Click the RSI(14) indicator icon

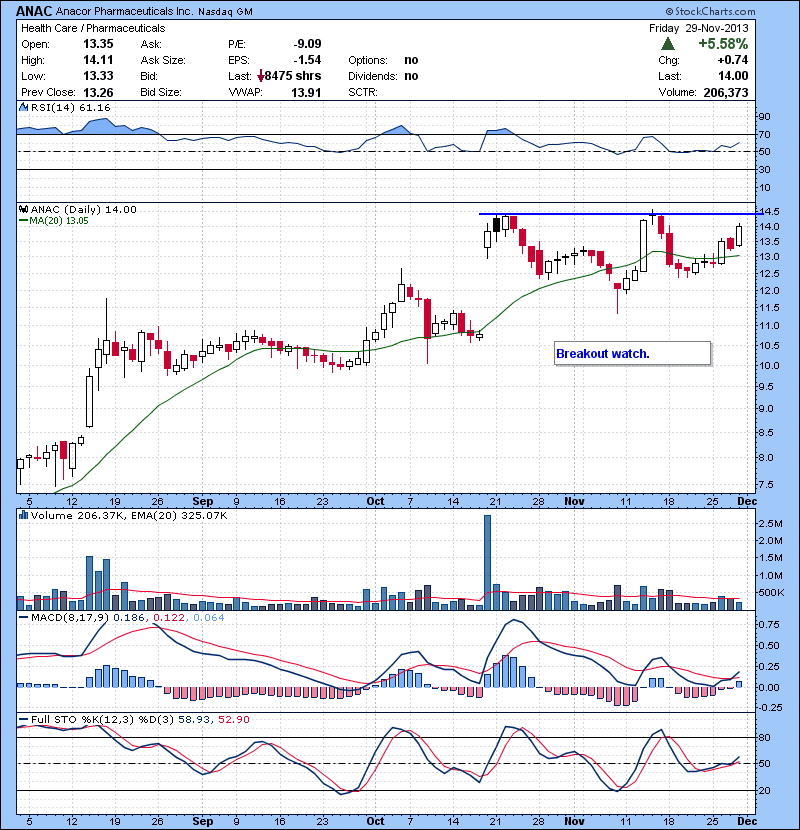tap(23, 107)
